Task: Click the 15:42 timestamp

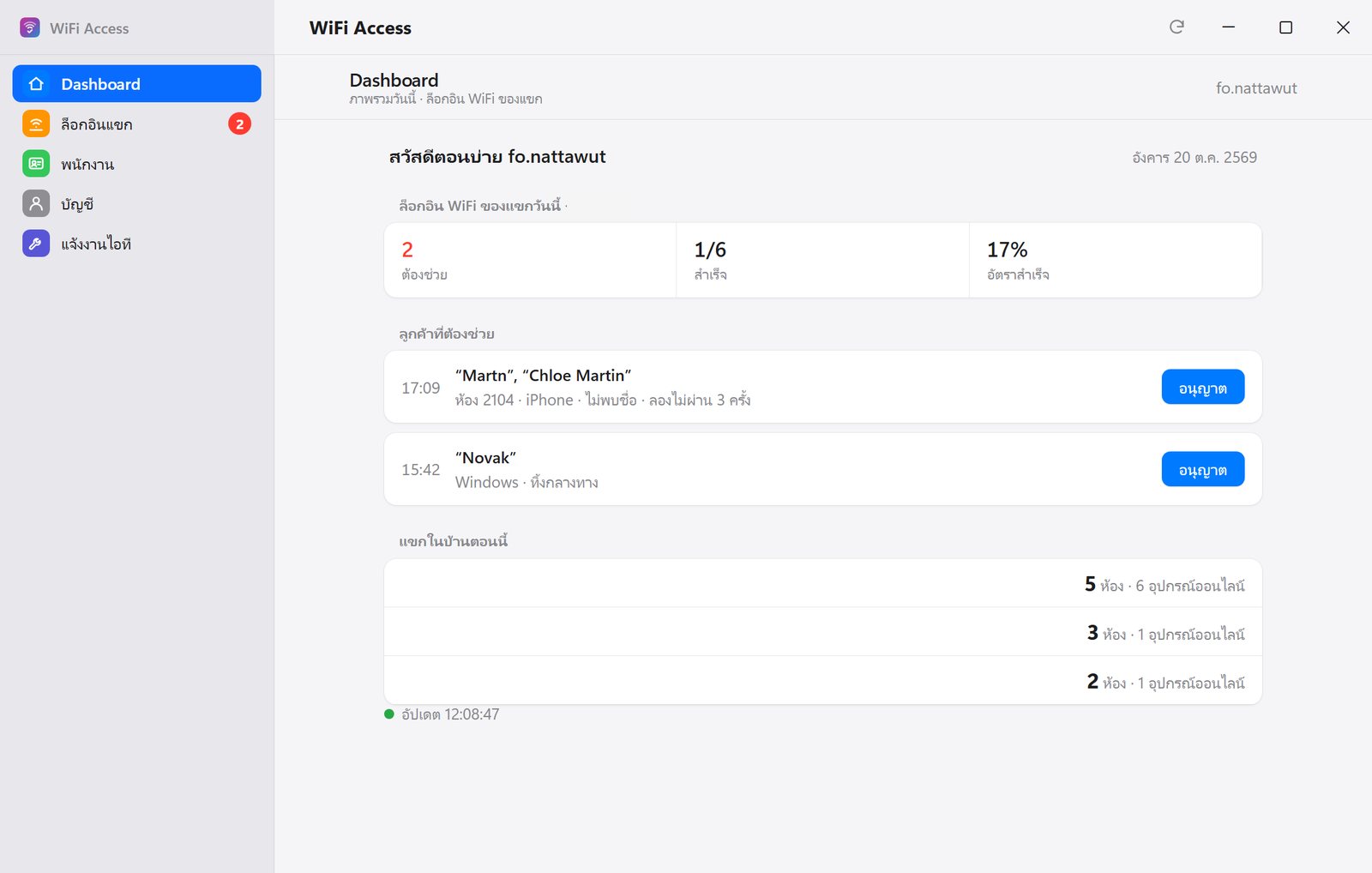Action: pos(420,470)
